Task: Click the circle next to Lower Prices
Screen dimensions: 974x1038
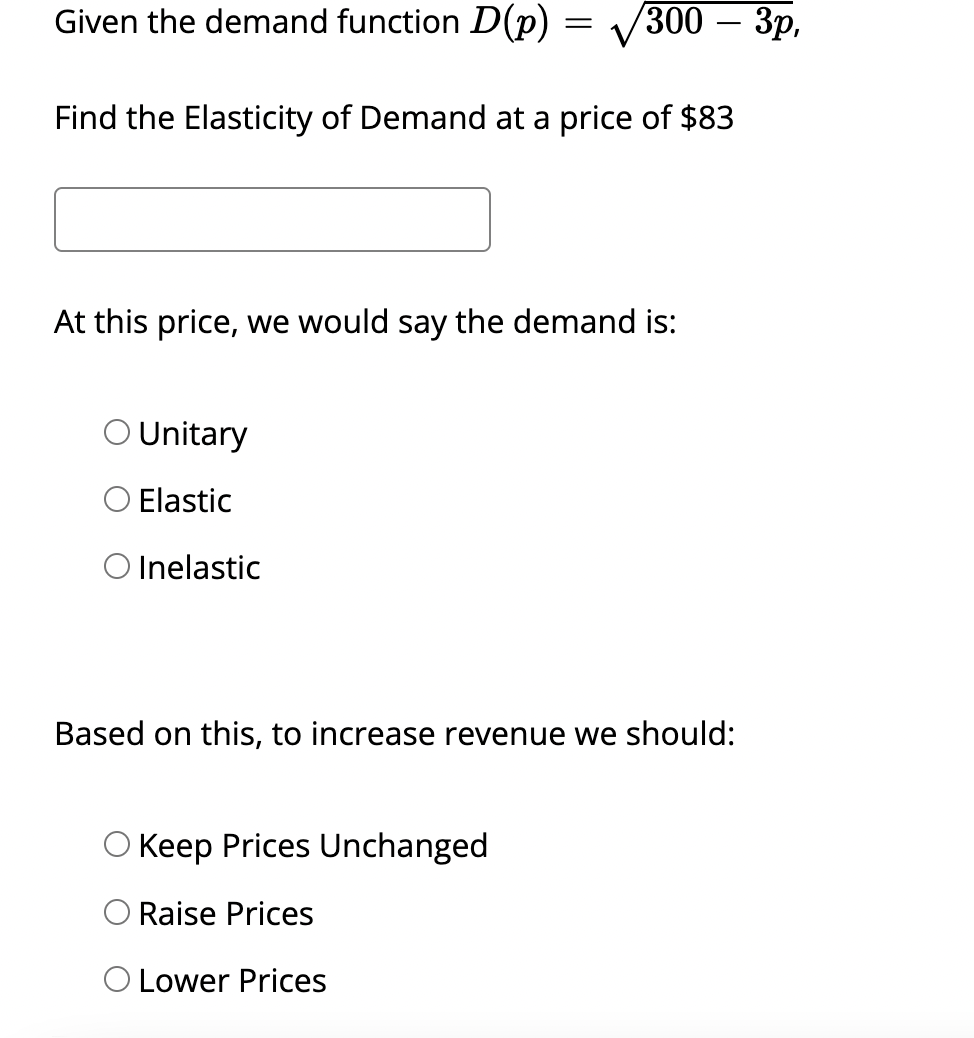Action: click(x=117, y=979)
